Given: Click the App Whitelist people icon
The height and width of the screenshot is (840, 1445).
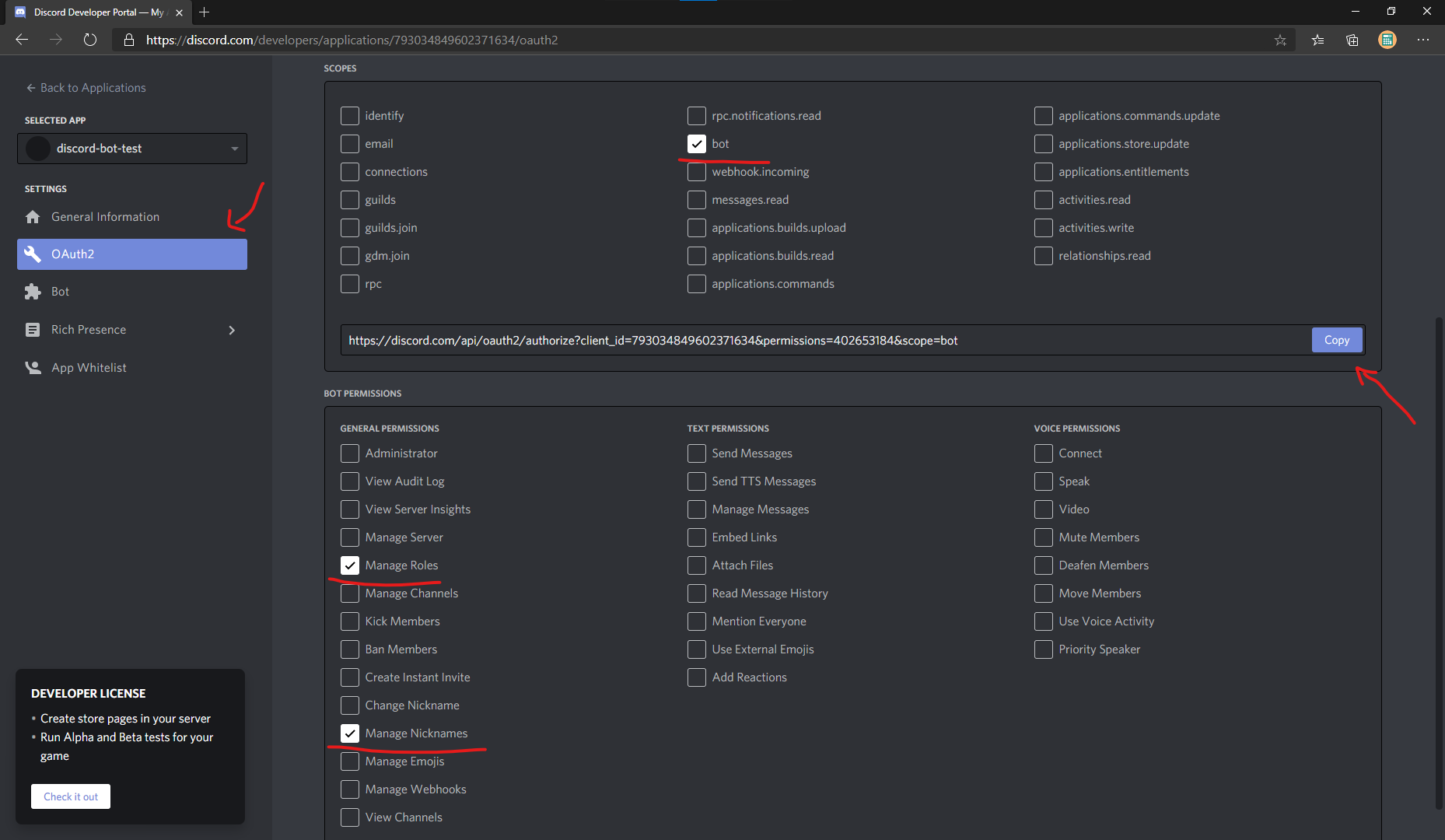Looking at the screenshot, I should point(33,368).
